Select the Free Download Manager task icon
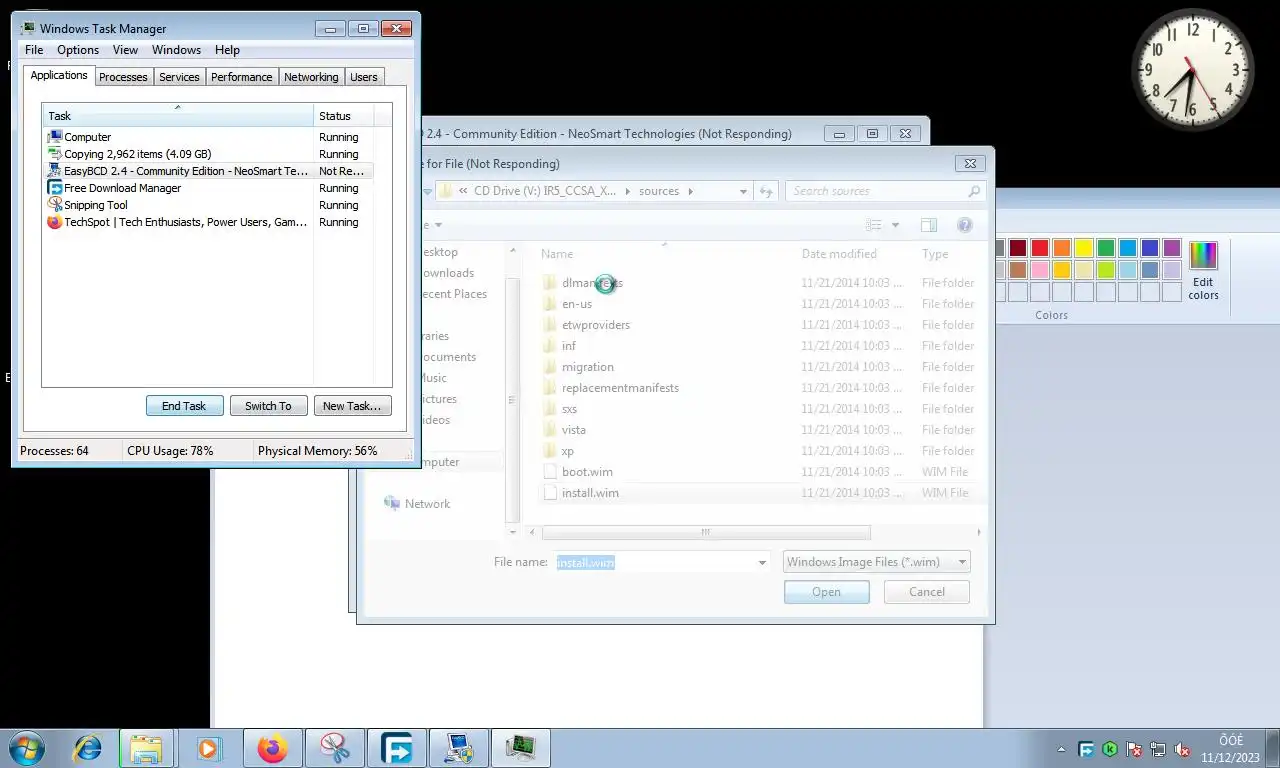Image resolution: width=1280 pixels, height=768 pixels. coord(55,188)
